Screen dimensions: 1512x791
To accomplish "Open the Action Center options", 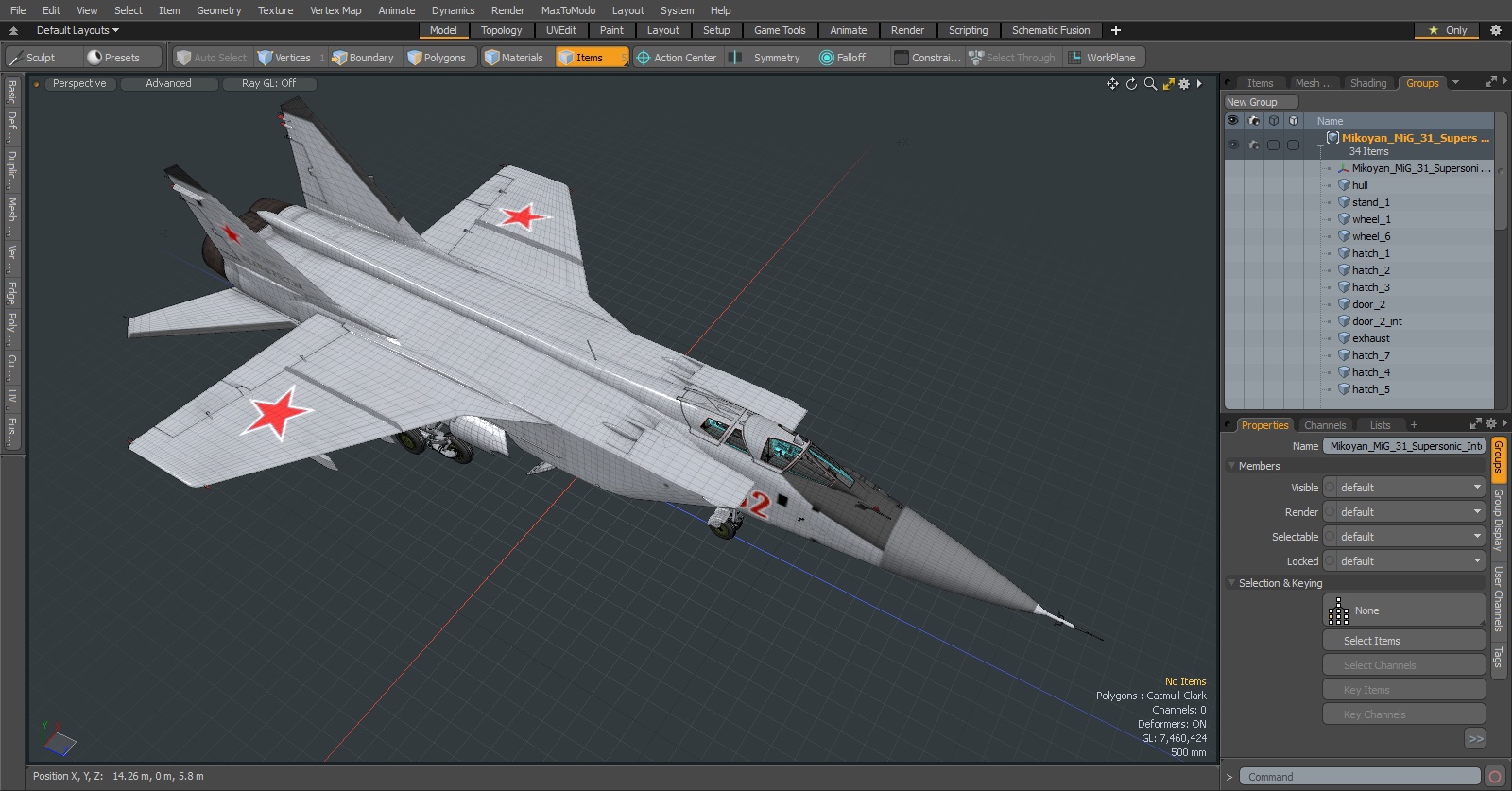I will click(677, 58).
